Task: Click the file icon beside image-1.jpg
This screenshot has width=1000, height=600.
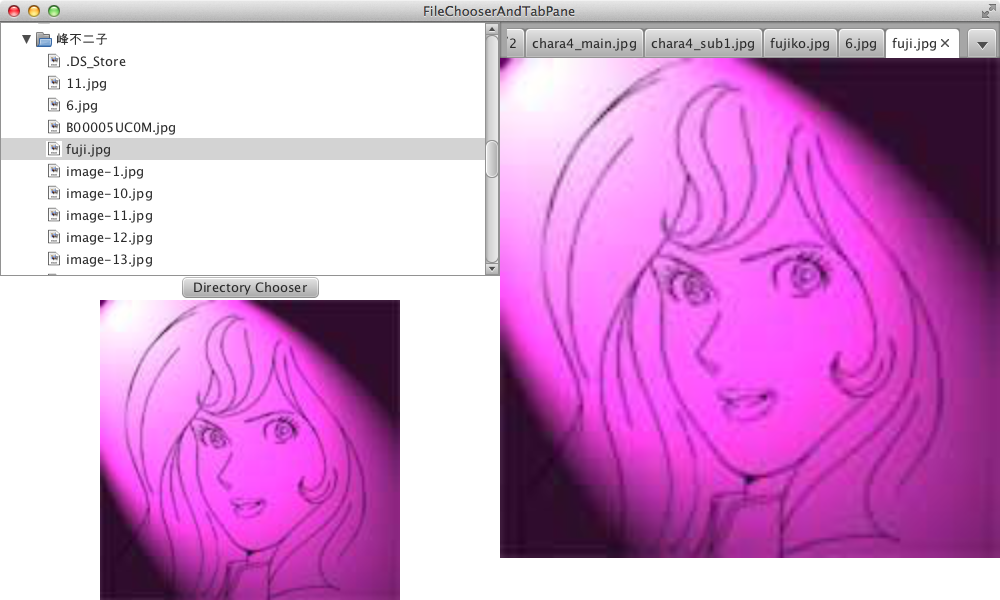Action: pos(54,171)
